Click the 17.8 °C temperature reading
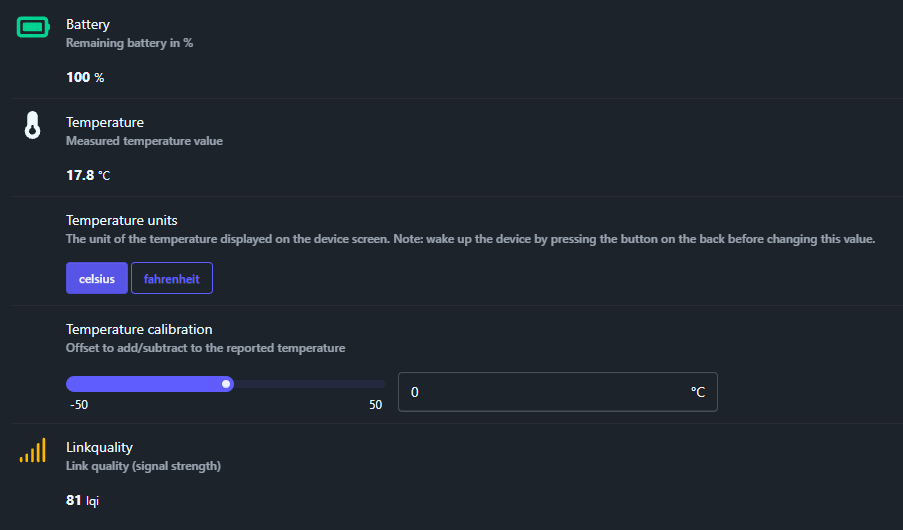903x530 pixels. (88, 175)
